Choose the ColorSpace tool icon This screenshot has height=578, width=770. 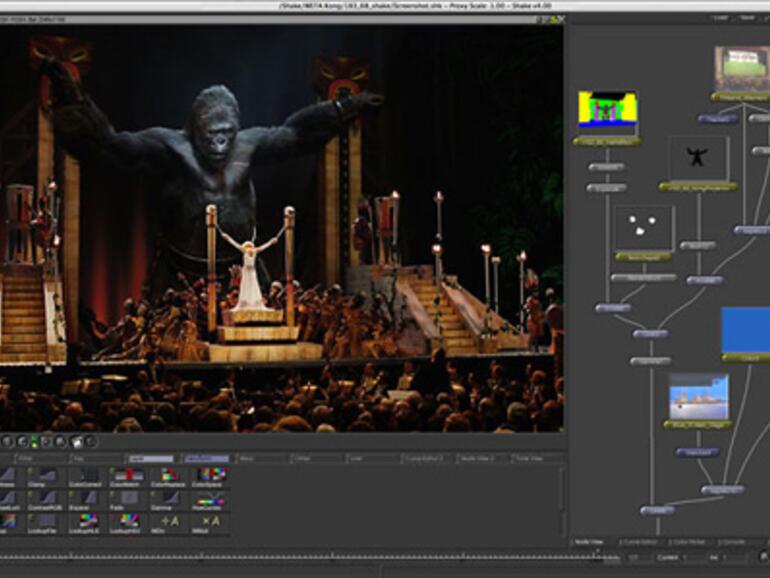click(210, 475)
